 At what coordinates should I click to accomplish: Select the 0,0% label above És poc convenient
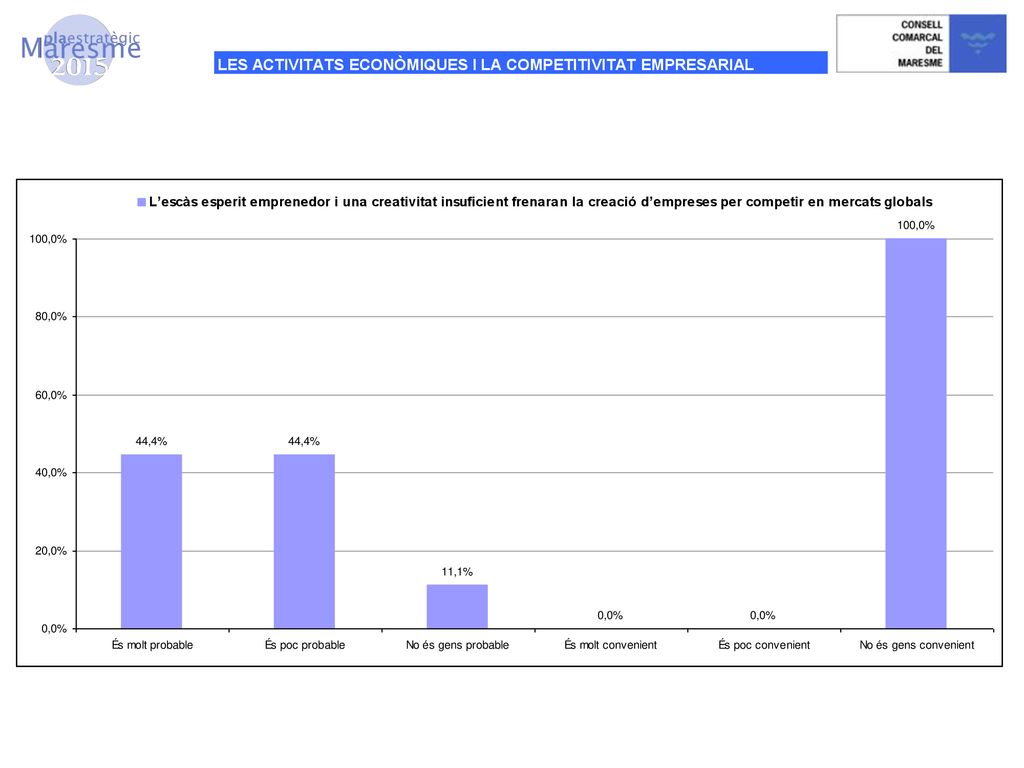point(763,615)
